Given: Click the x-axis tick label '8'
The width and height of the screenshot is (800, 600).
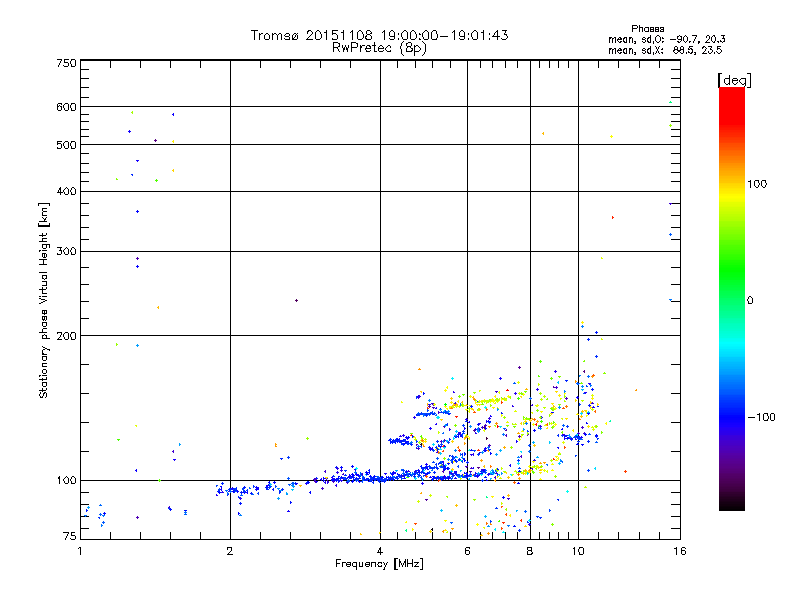Looking at the screenshot, I should 530,551.
